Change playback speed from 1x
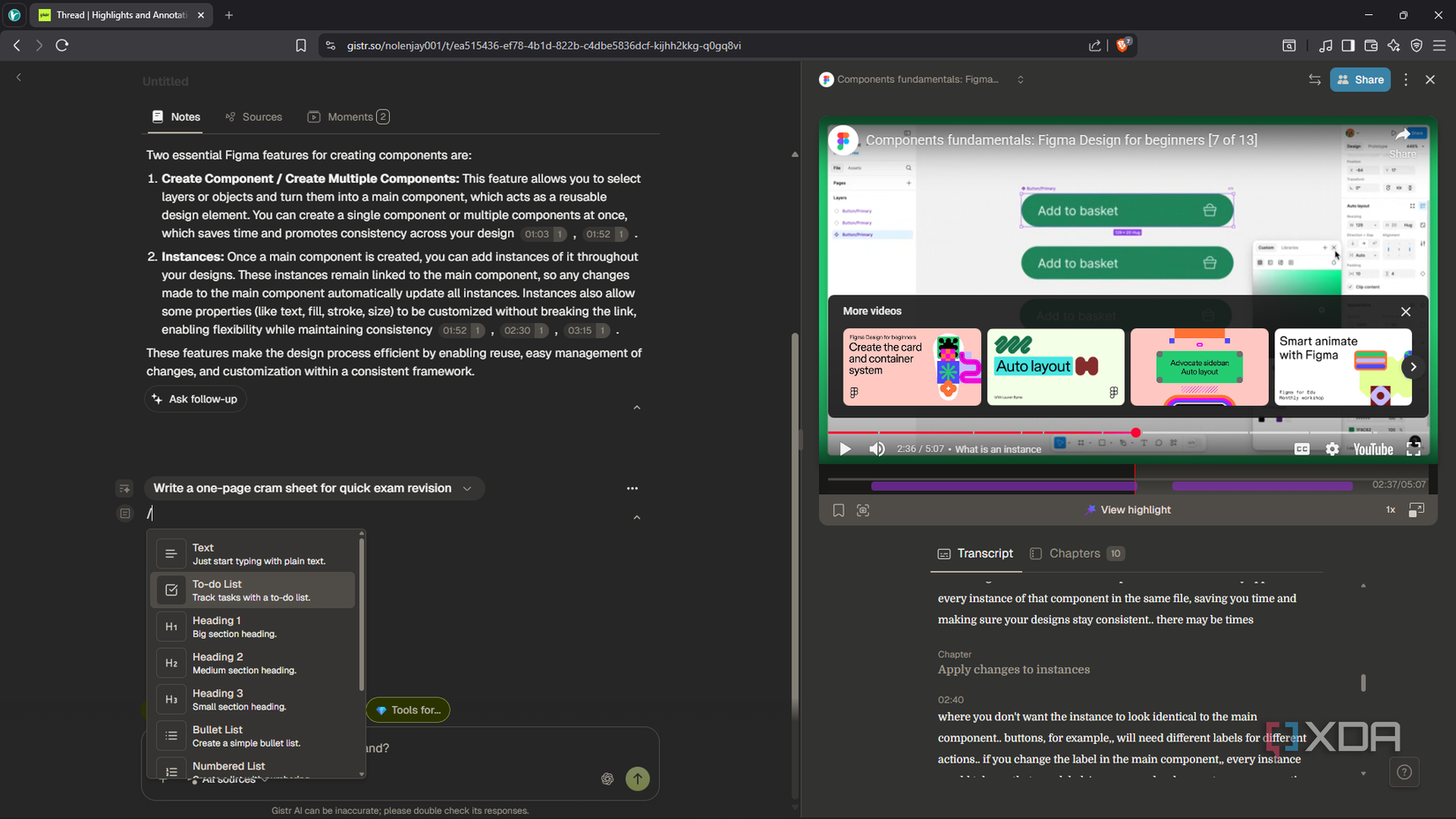Image resolution: width=1456 pixels, height=819 pixels. [1391, 510]
